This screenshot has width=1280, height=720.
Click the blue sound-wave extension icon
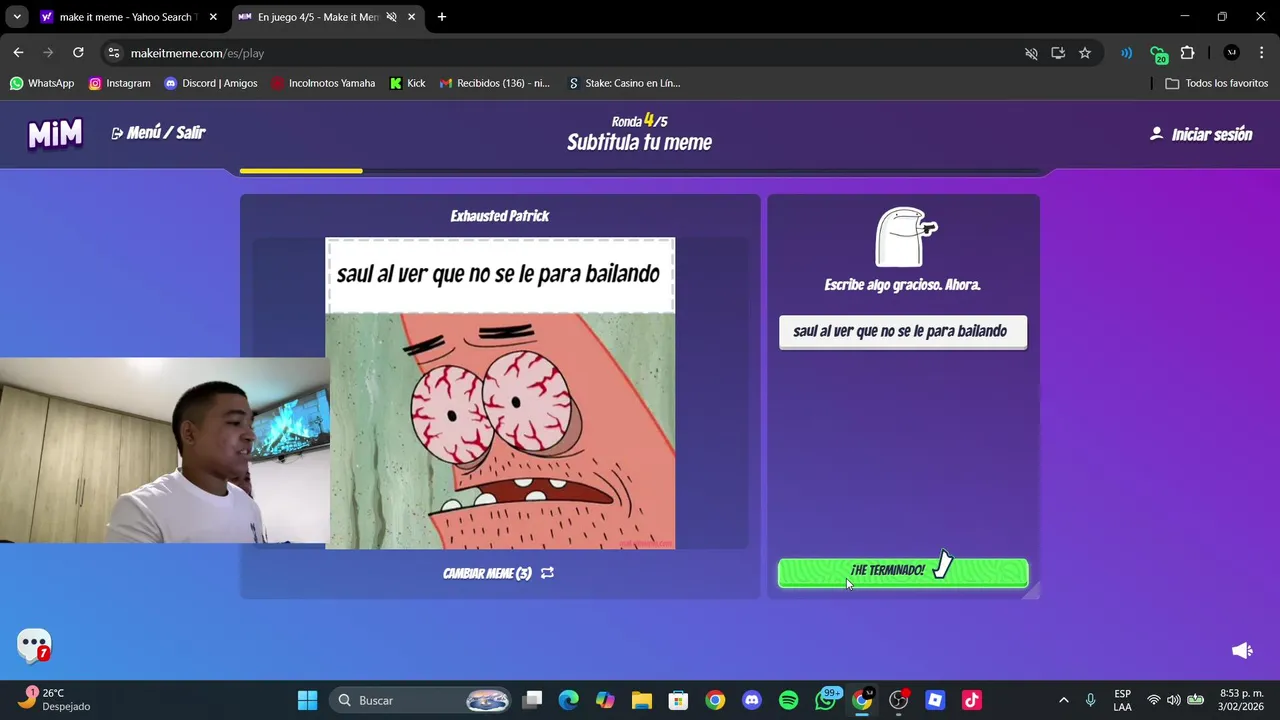pos(1127,53)
